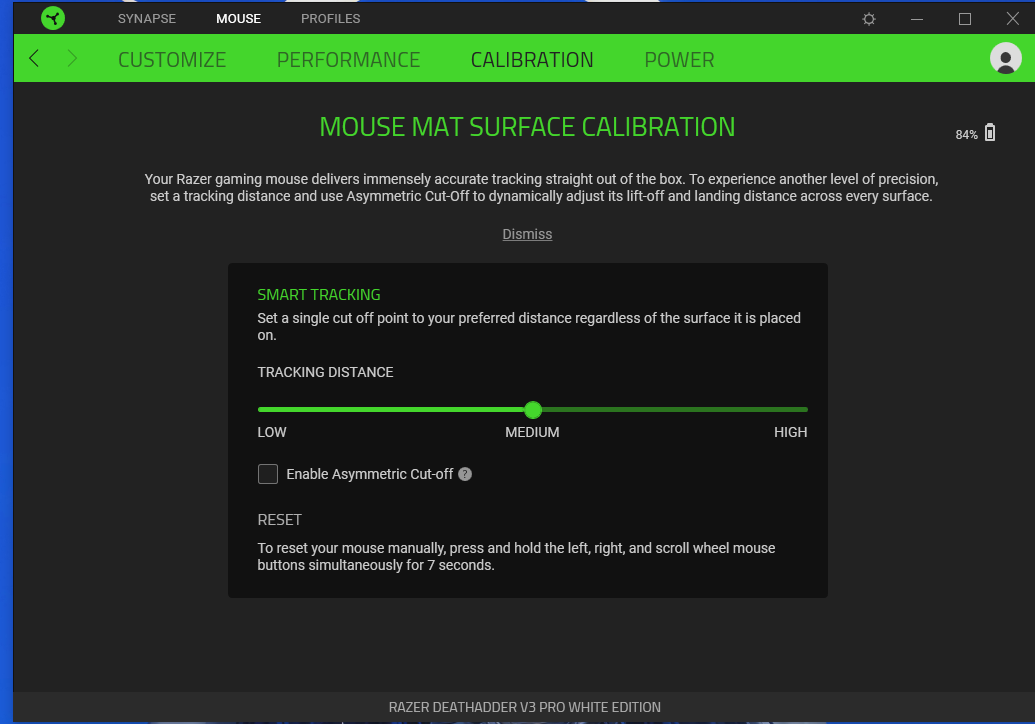Go back with the left arrow
Image resolution: width=1035 pixels, height=724 pixels.
click(x=34, y=59)
